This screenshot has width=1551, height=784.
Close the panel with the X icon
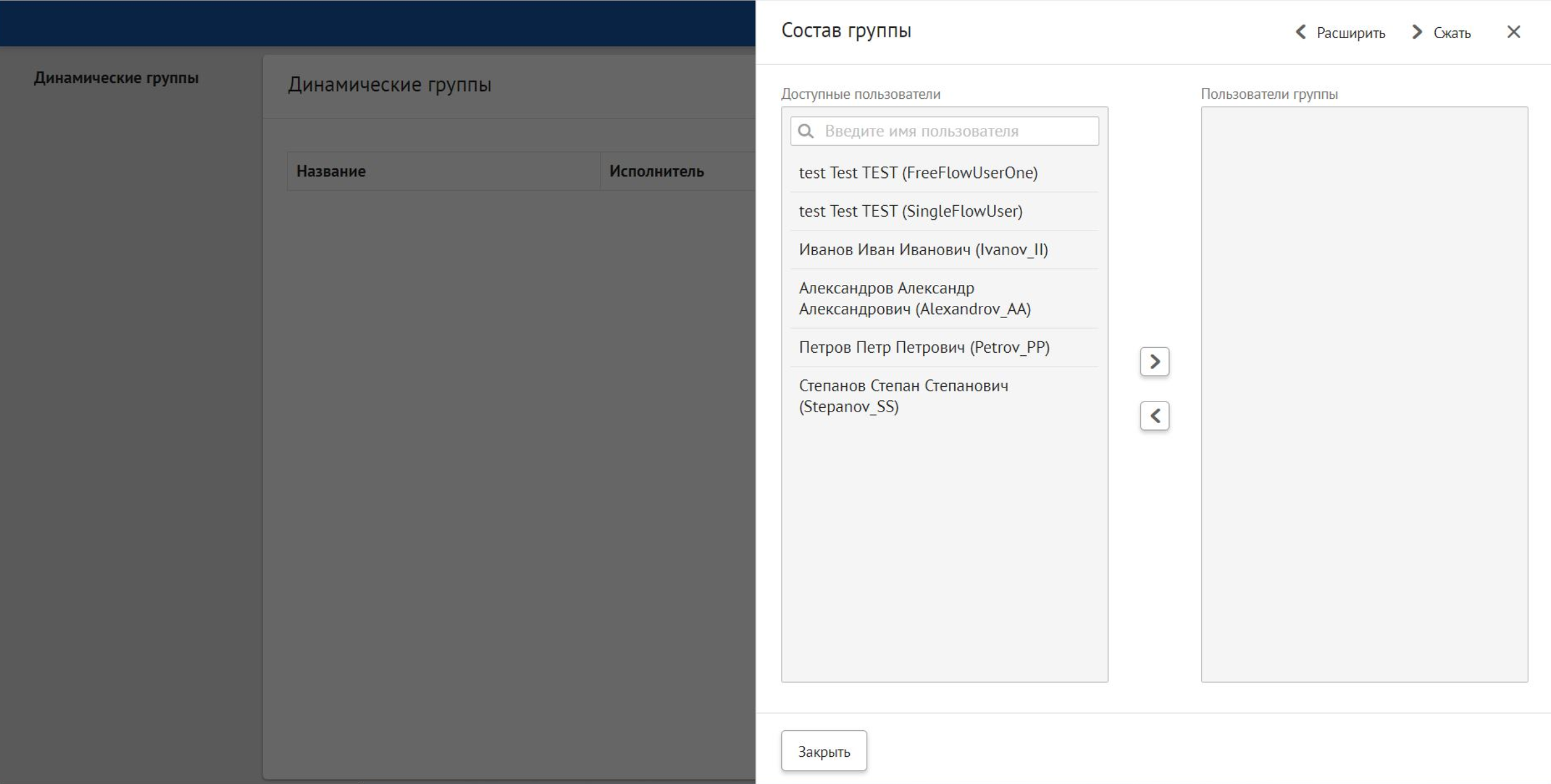point(1514,32)
